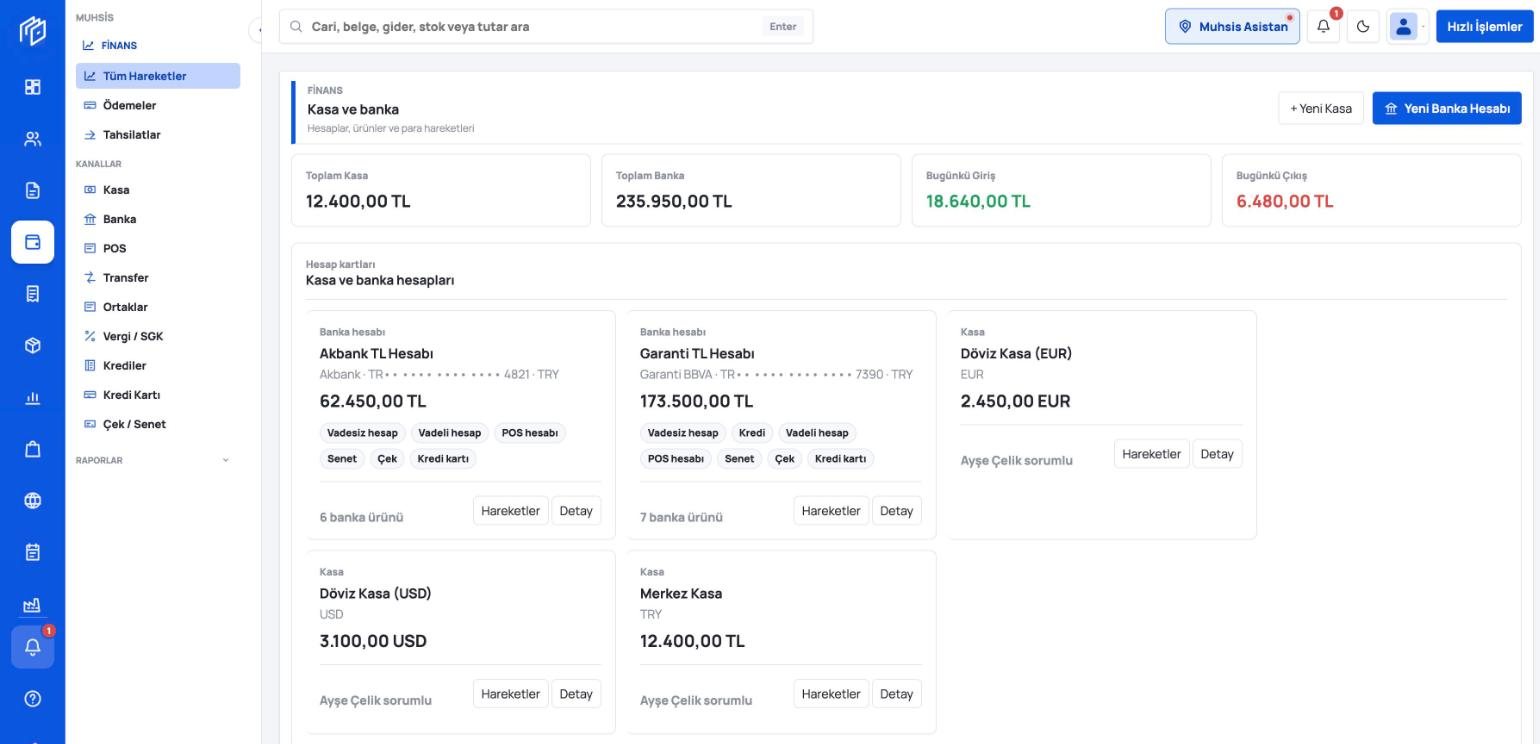Click the Muhsis logo icon
This screenshot has width=1540, height=744.
pyautogui.click(x=32, y=32)
